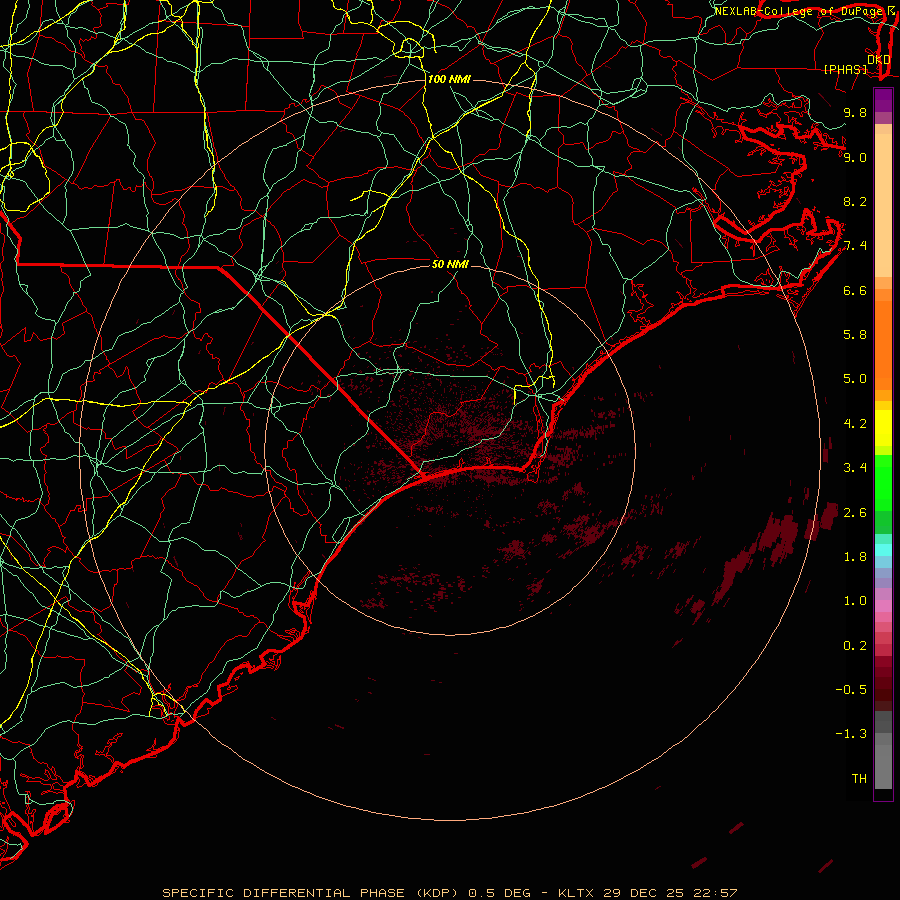Pick the purple segment at the top of the color bar
This screenshot has height=900, width=900.
click(x=883, y=100)
